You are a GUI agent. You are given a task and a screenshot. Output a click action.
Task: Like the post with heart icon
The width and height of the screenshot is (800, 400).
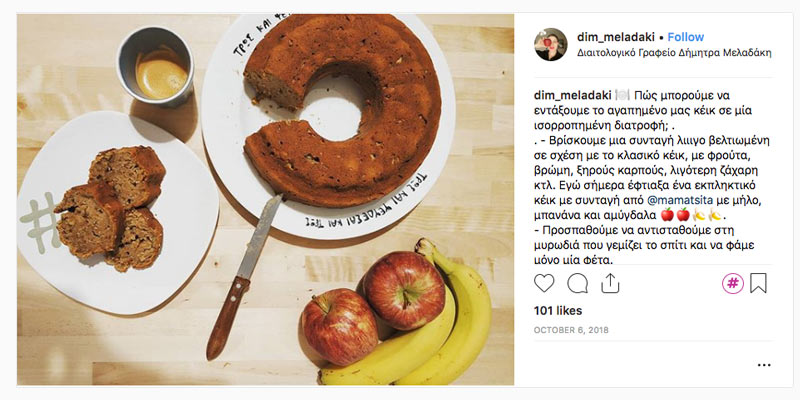tap(544, 283)
